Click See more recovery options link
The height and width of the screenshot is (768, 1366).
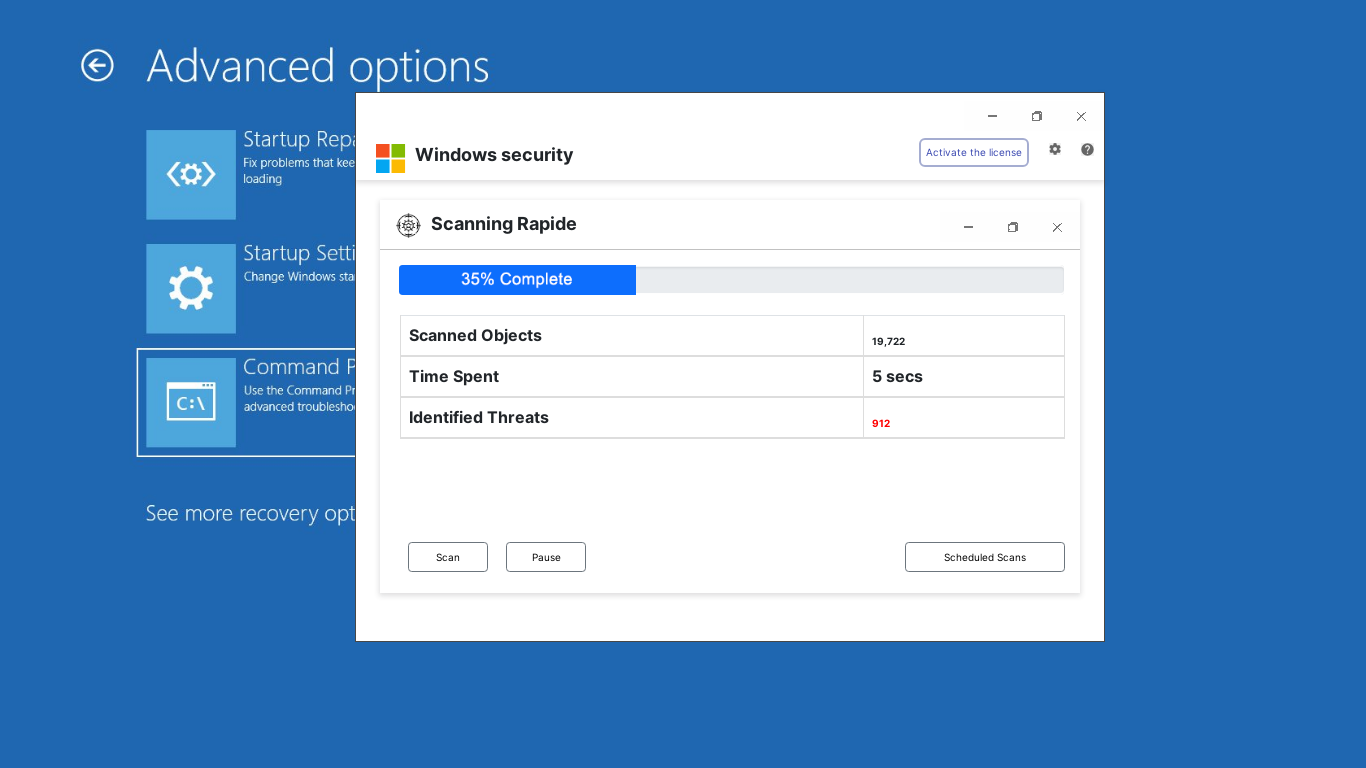[250, 513]
